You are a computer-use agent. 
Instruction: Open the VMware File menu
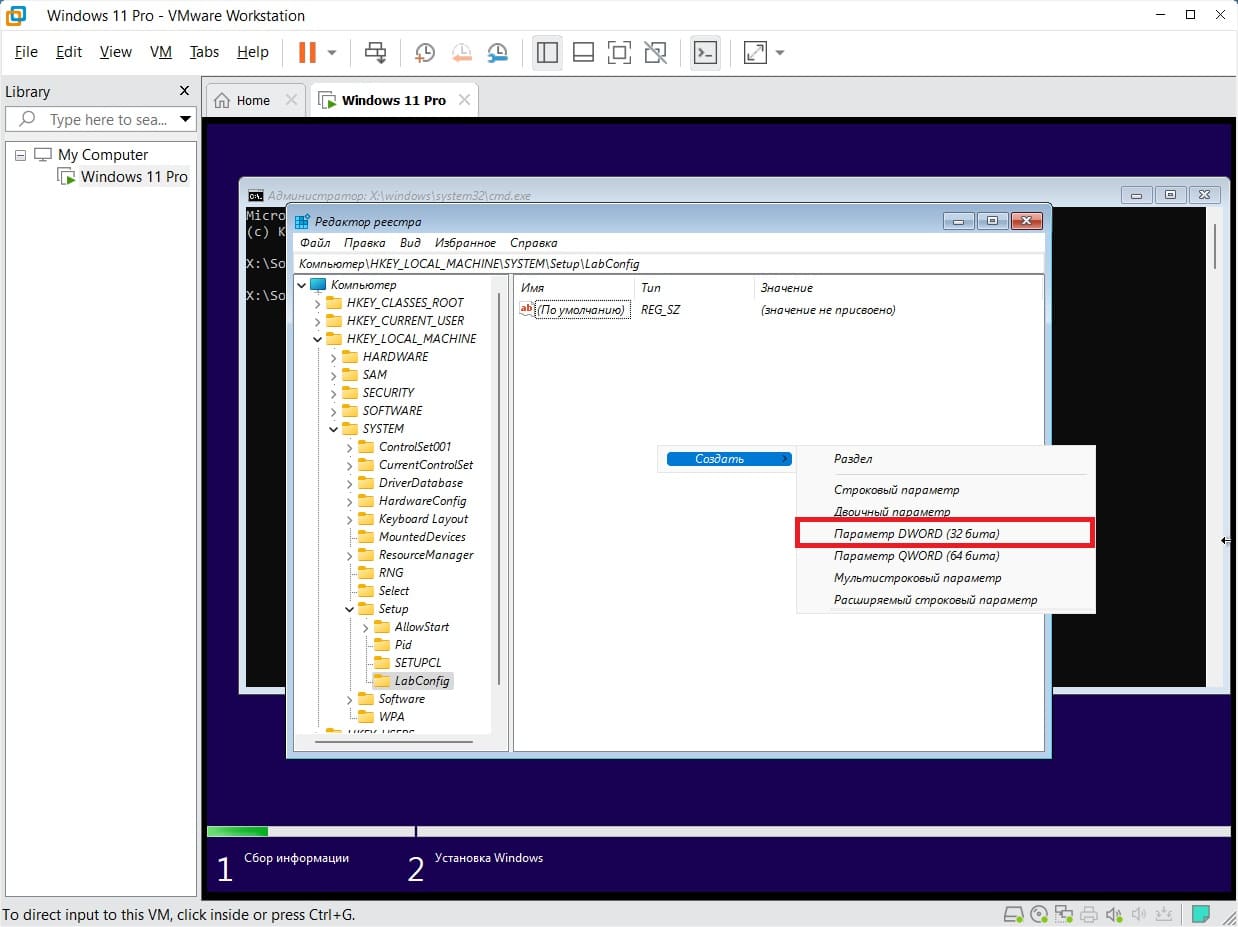[x=26, y=52]
